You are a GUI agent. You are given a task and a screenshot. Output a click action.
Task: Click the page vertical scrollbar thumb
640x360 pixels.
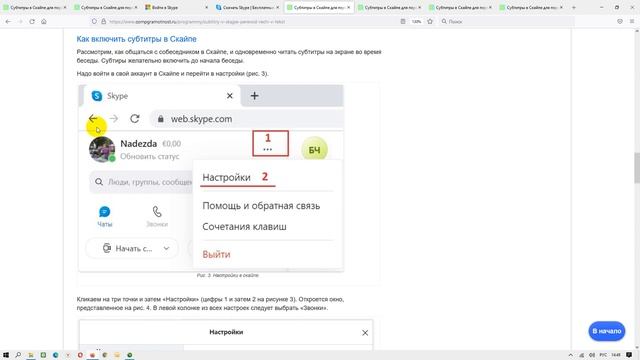637,168
